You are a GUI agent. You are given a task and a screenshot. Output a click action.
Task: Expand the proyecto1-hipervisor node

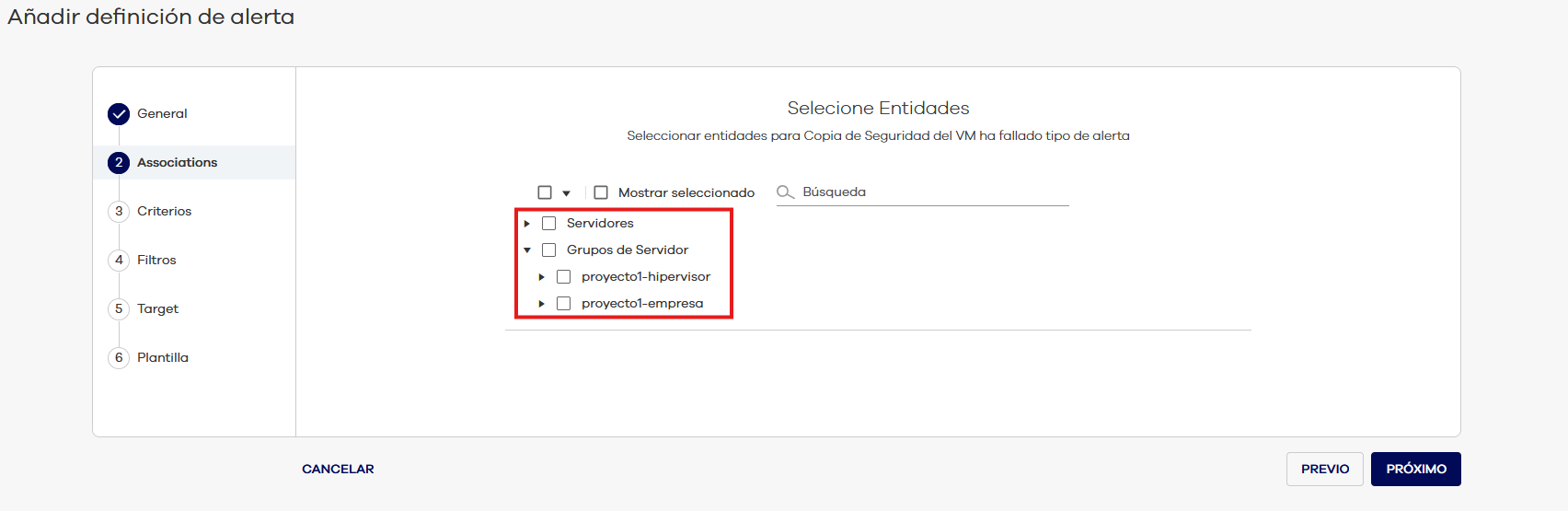542,277
